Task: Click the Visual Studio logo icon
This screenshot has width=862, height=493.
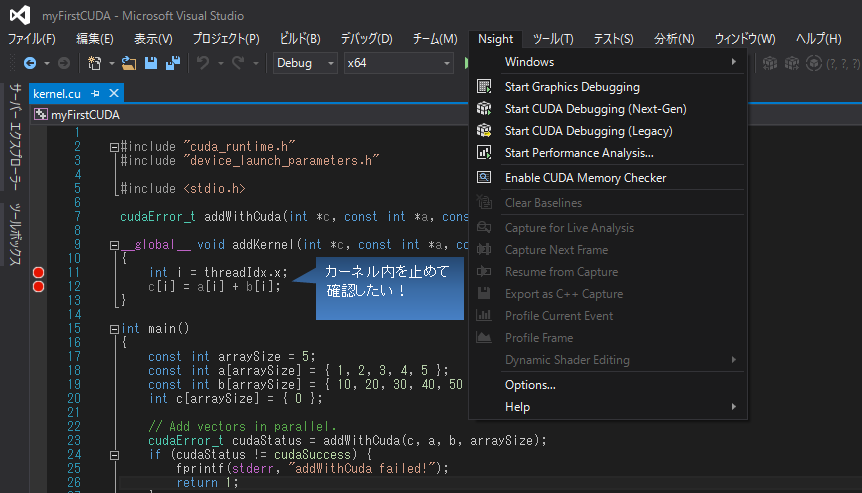Action: click(20, 15)
